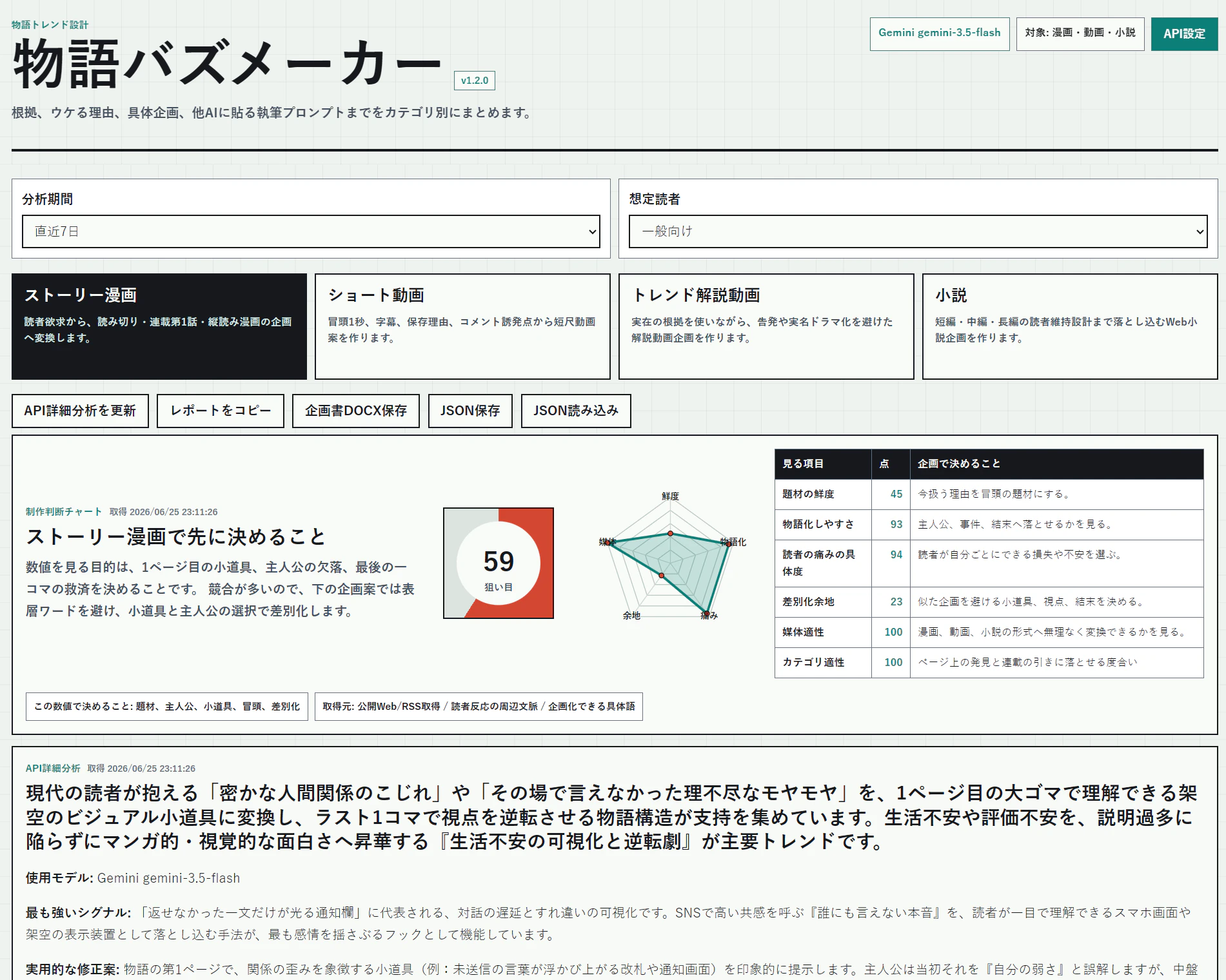1226x980 pixels.
Task: Click the この数値で決めること chip
Action: click(x=167, y=707)
